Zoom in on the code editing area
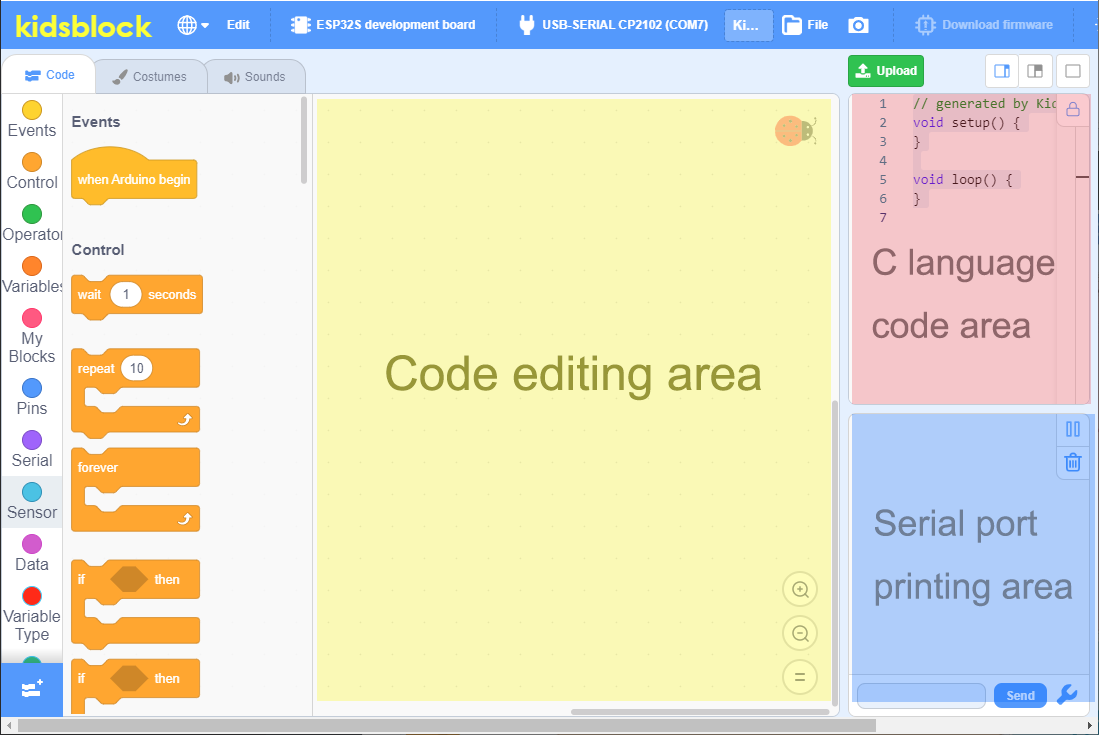1099x735 pixels. click(x=800, y=589)
